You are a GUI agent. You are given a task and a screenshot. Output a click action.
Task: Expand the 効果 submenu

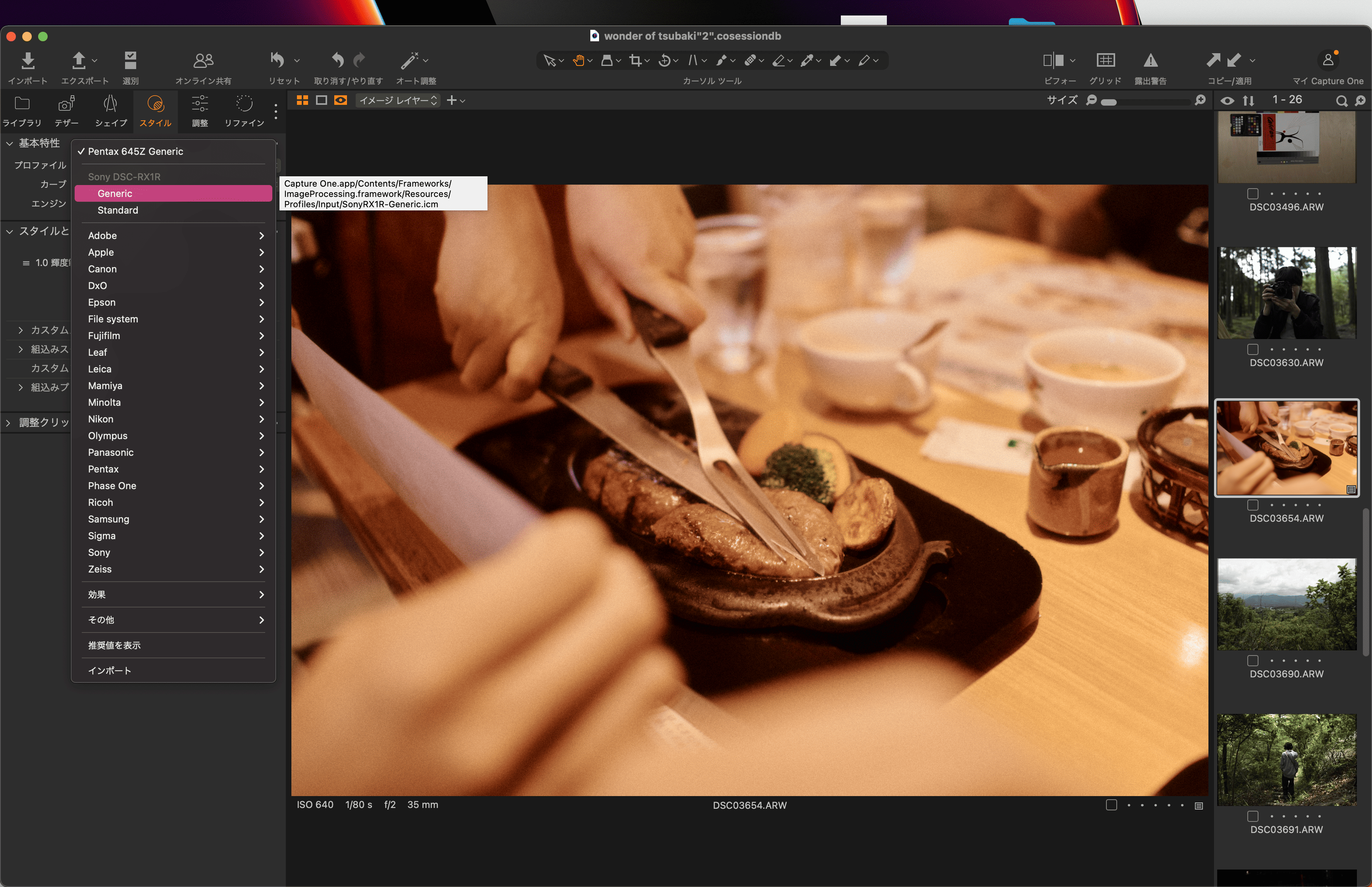tap(173, 594)
